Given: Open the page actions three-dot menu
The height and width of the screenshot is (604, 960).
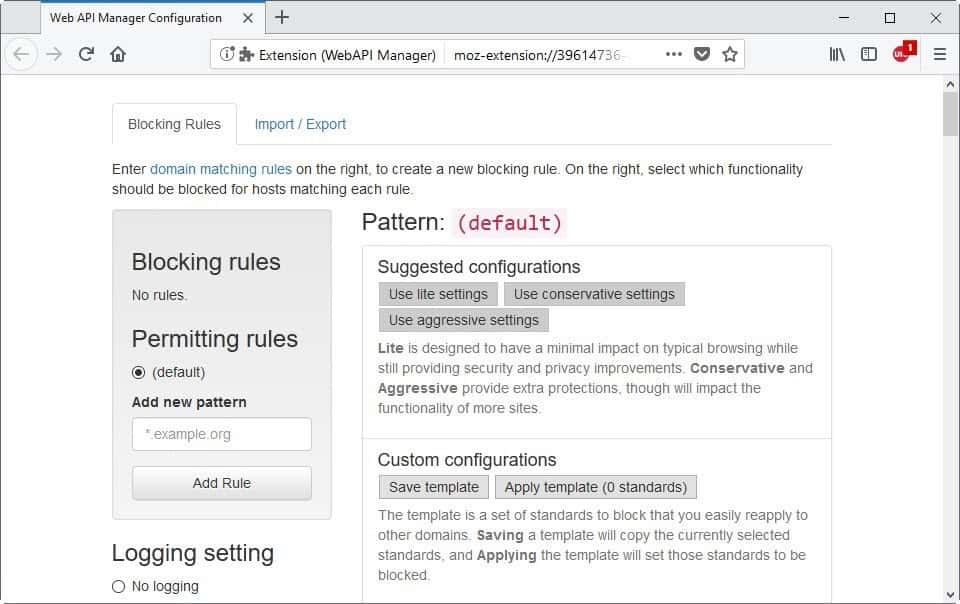Looking at the screenshot, I should [x=673, y=54].
